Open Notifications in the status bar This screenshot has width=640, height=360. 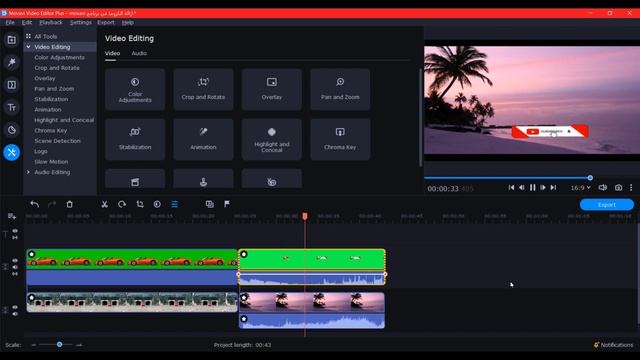[x=613, y=345]
